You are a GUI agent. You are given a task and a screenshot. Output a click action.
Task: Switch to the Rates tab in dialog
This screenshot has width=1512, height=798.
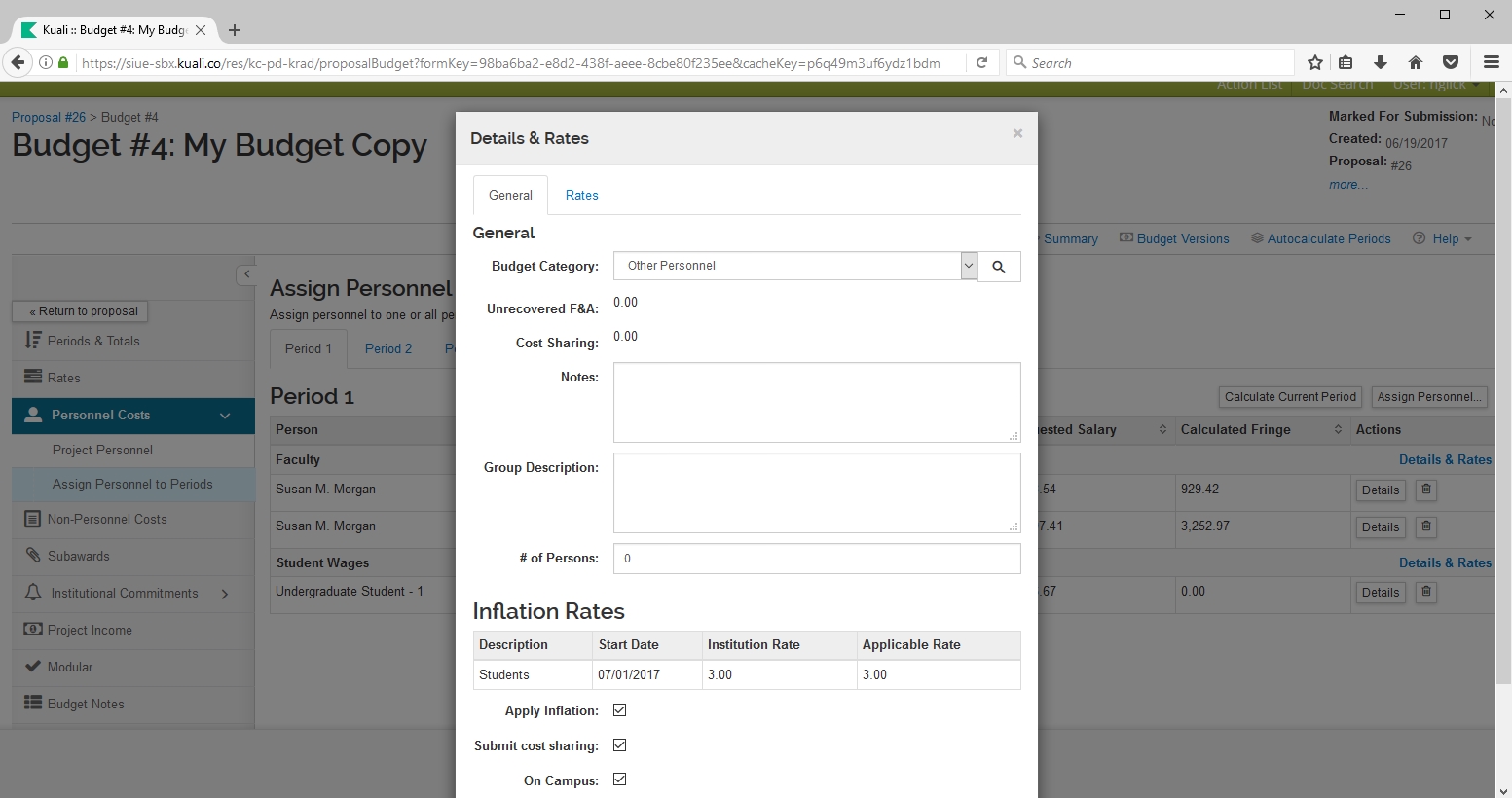click(x=581, y=195)
